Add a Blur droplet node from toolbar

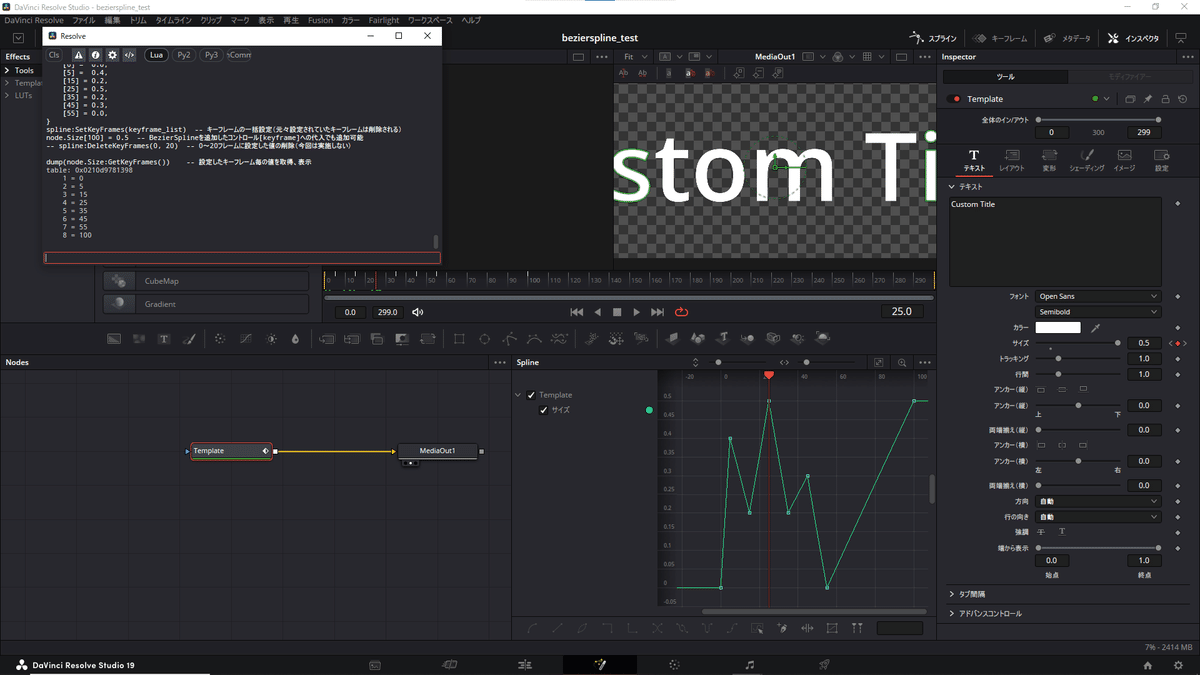(x=296, y=339)
